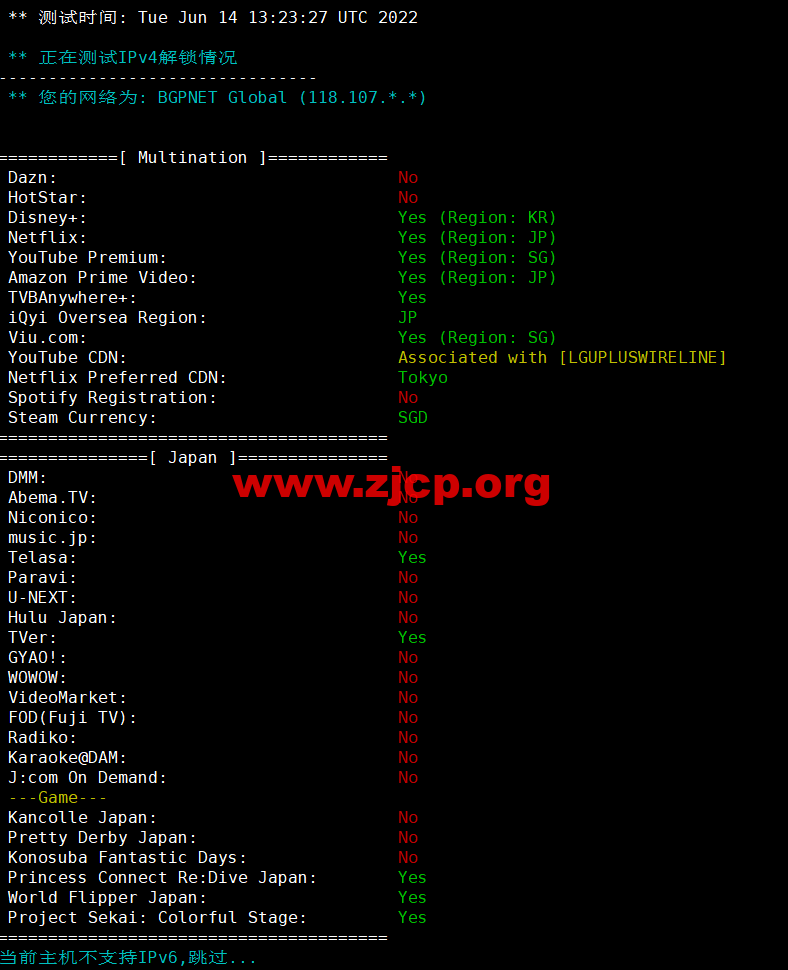Click the TVer label
Screen dimensions: 788x970
(x=32, y=637)
